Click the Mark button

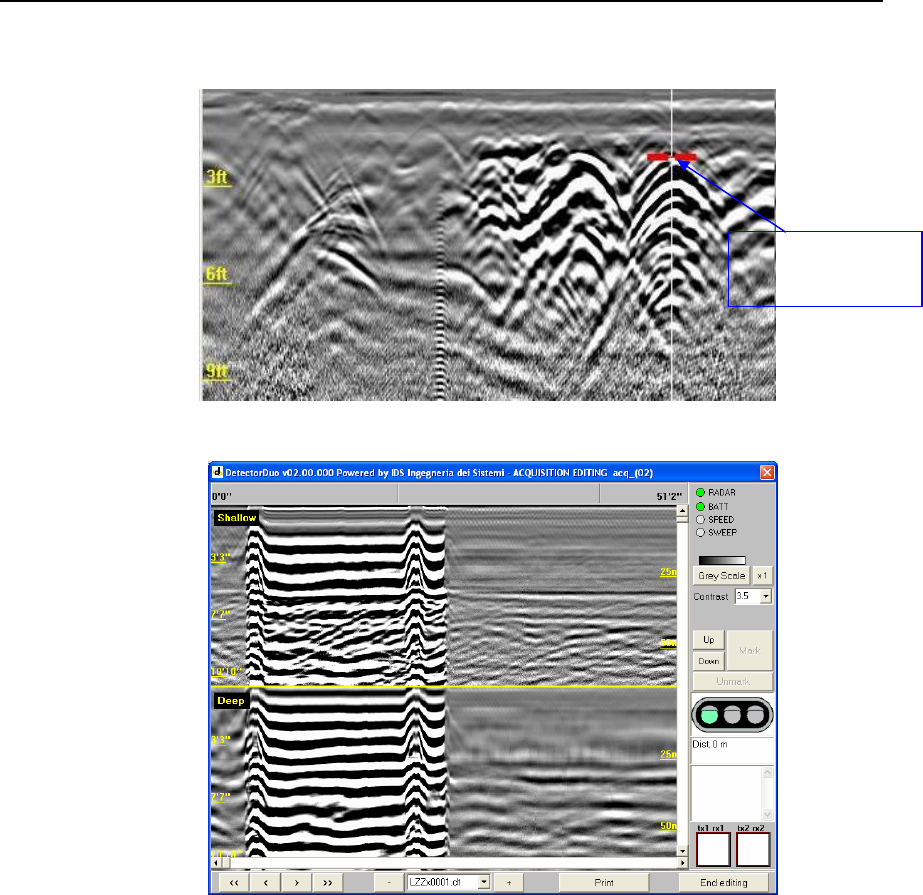(x=750, y=651)
